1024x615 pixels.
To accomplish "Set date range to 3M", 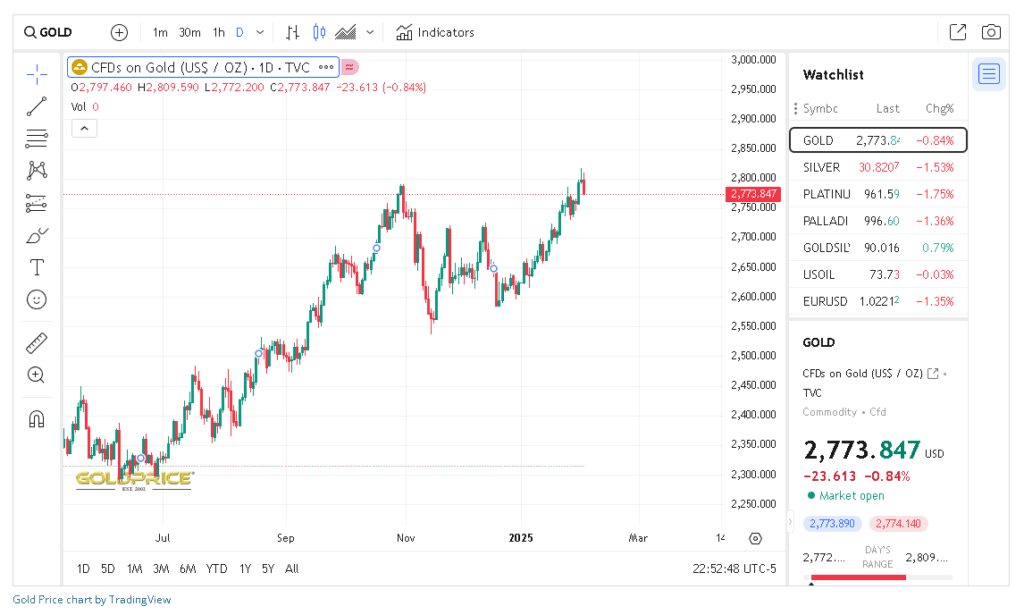I will [161, 569].
